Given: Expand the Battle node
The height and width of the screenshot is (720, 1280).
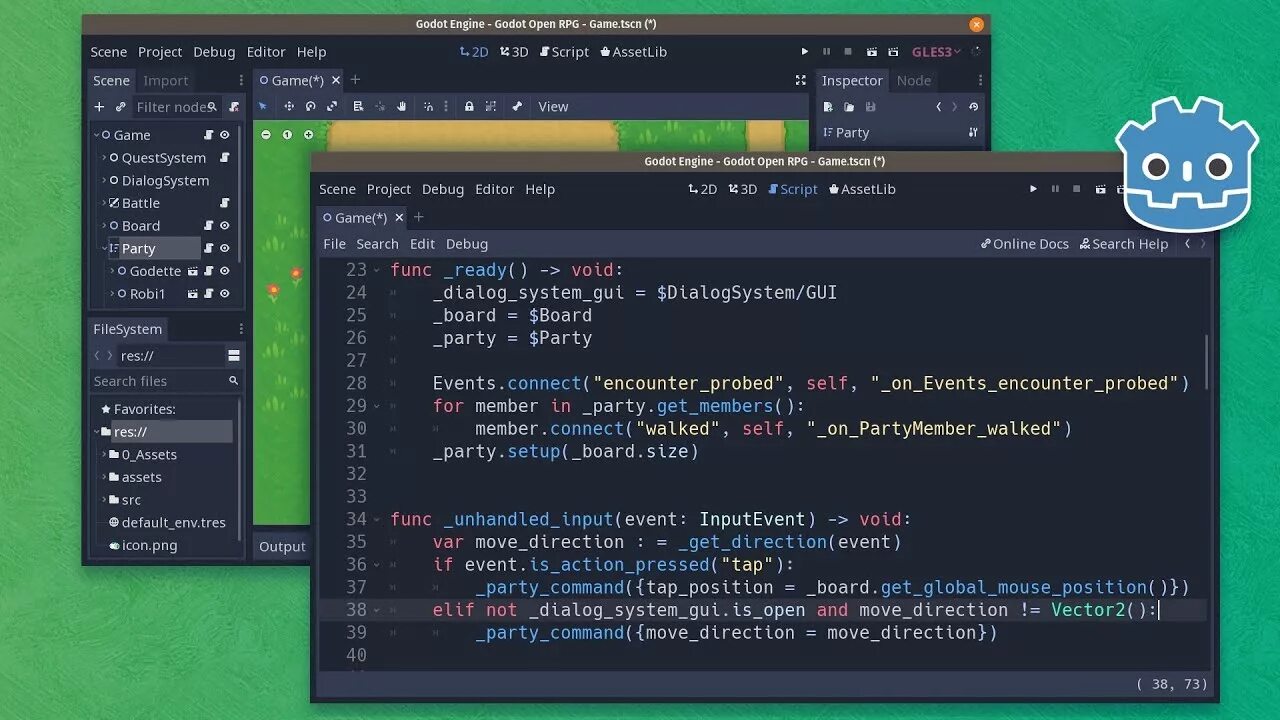Looking at the screenshot, I should [104, 203].
